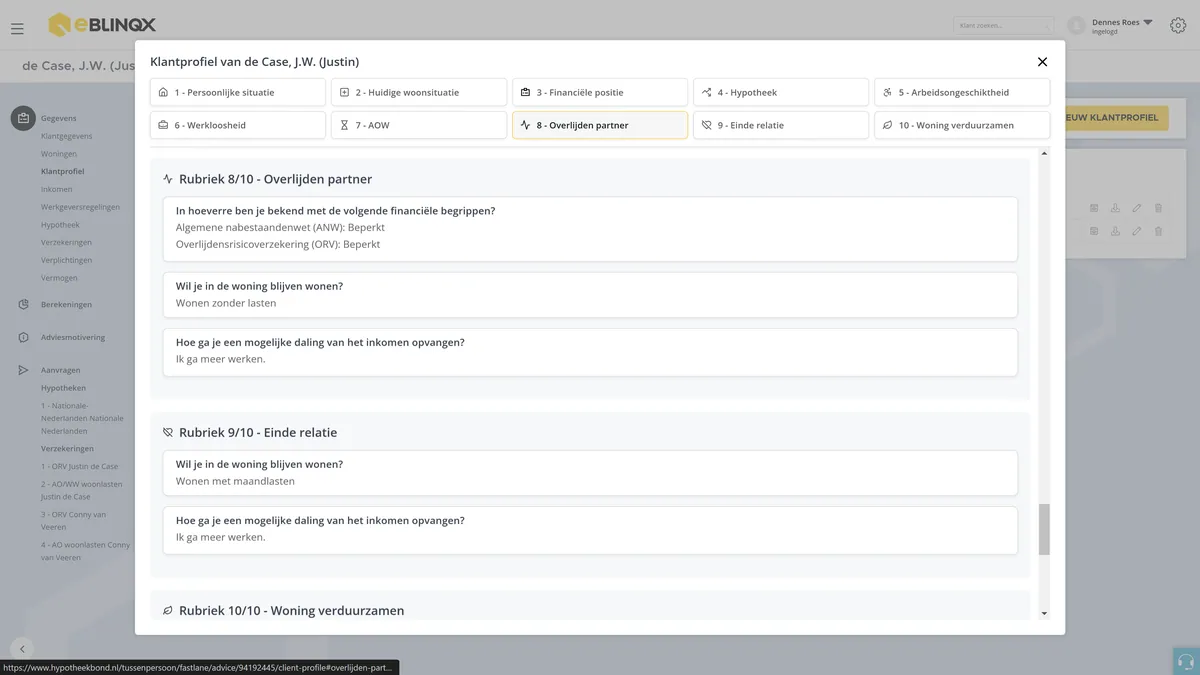Jump to tab 9 - Einde relatie

click(781, 125)
